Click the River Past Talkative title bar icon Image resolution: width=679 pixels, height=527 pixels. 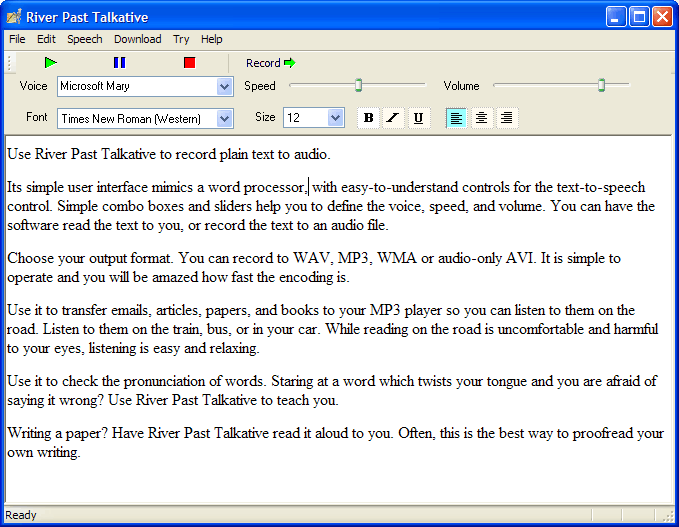point(14,17)
